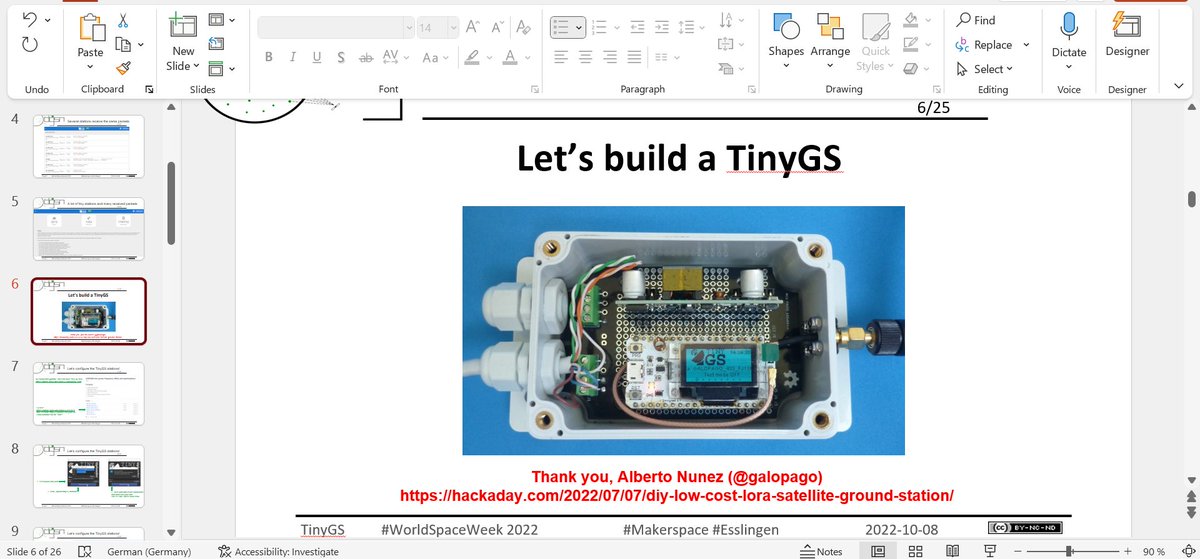Screen dimensions: 1200x559
Task: Open Clipboard dialog launcher
Action: pyautogui.click(x=150, y=89)
